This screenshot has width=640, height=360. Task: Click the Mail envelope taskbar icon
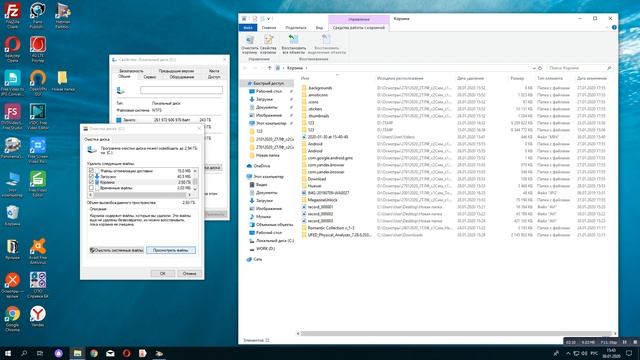coord(110,353)
